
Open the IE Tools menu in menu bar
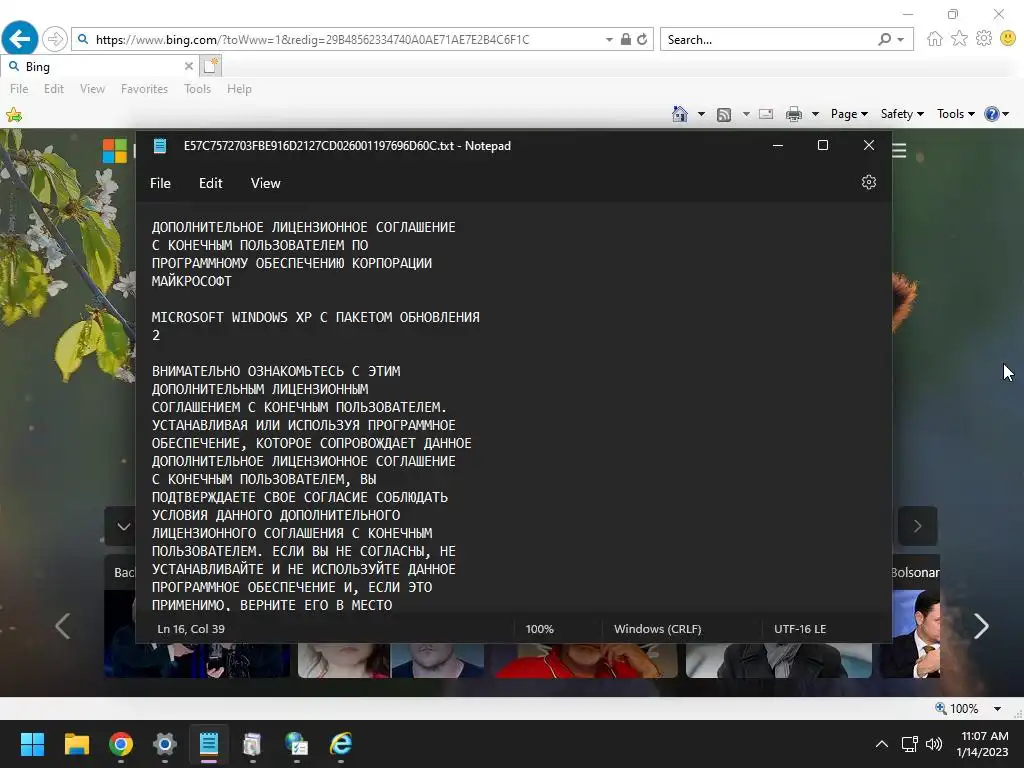197,89
